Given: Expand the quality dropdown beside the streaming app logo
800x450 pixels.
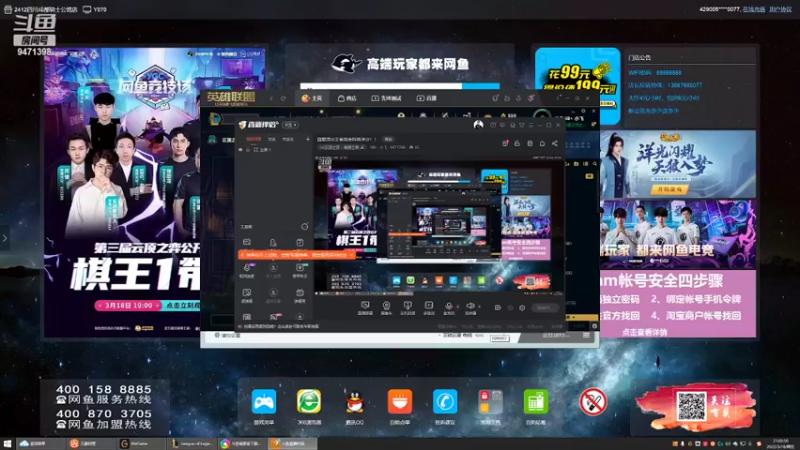Looking at the screenshot, I should tap(290, 124).
